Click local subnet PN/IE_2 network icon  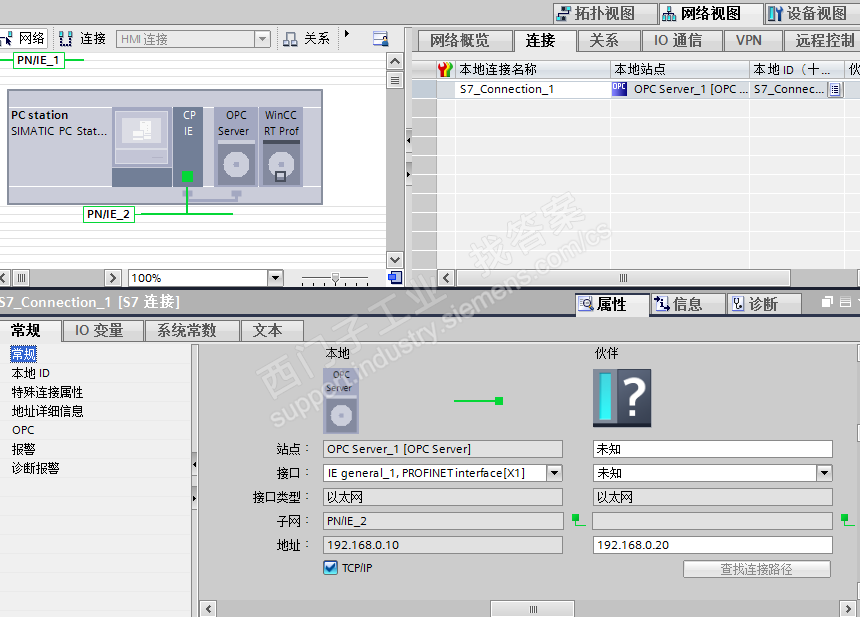tap(578, 520)
